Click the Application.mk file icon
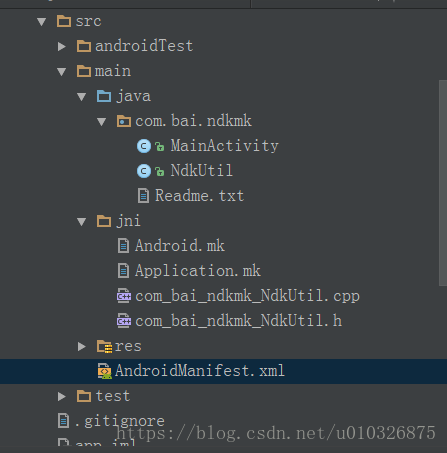This screenshot has width=447, height=453. (x=123, y=271)
